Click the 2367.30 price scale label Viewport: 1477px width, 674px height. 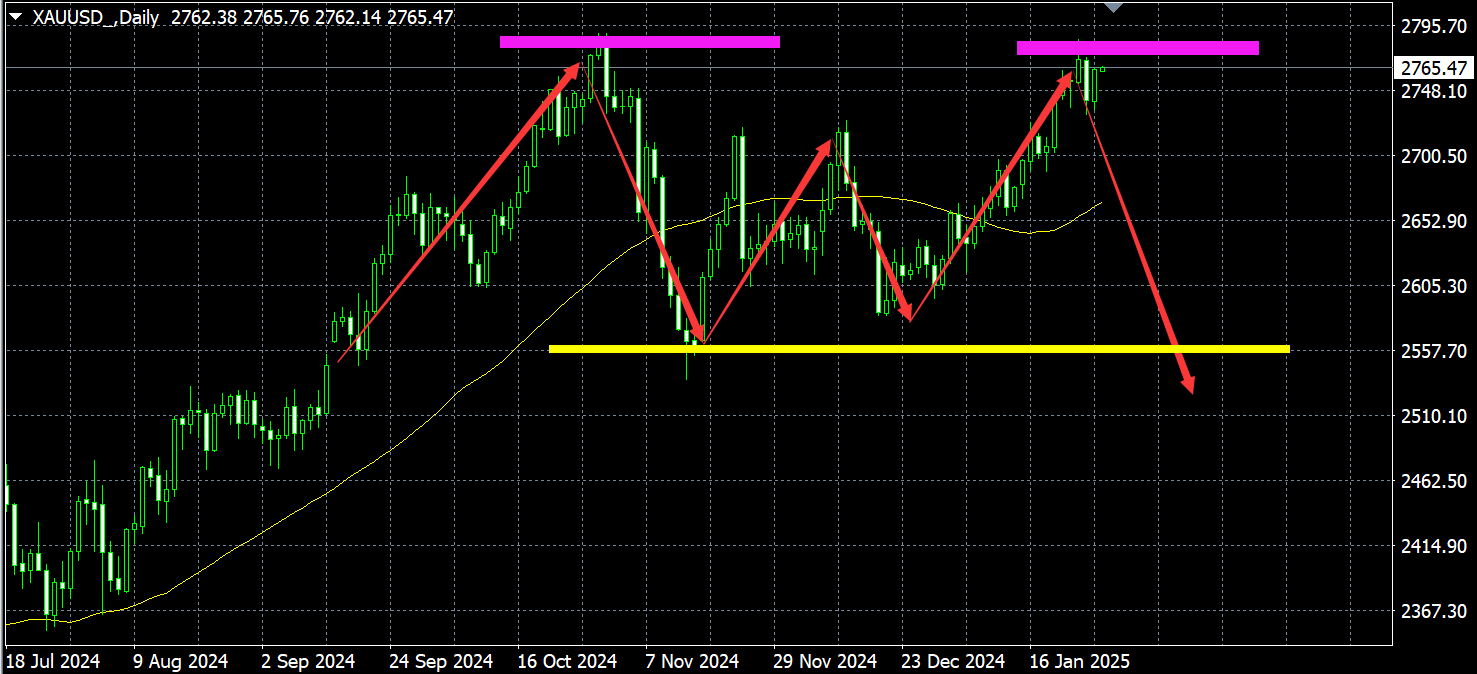1434,611
